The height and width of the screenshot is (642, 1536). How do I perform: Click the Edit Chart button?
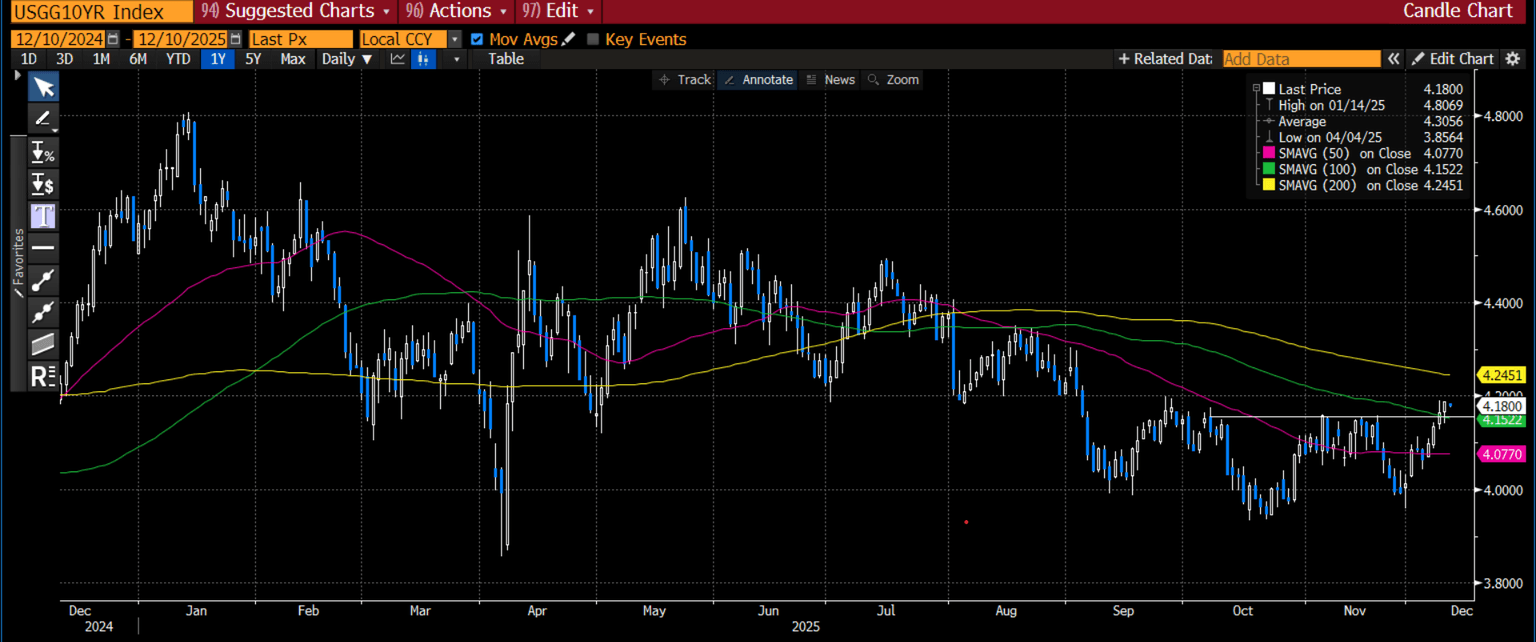[1453, 59]
